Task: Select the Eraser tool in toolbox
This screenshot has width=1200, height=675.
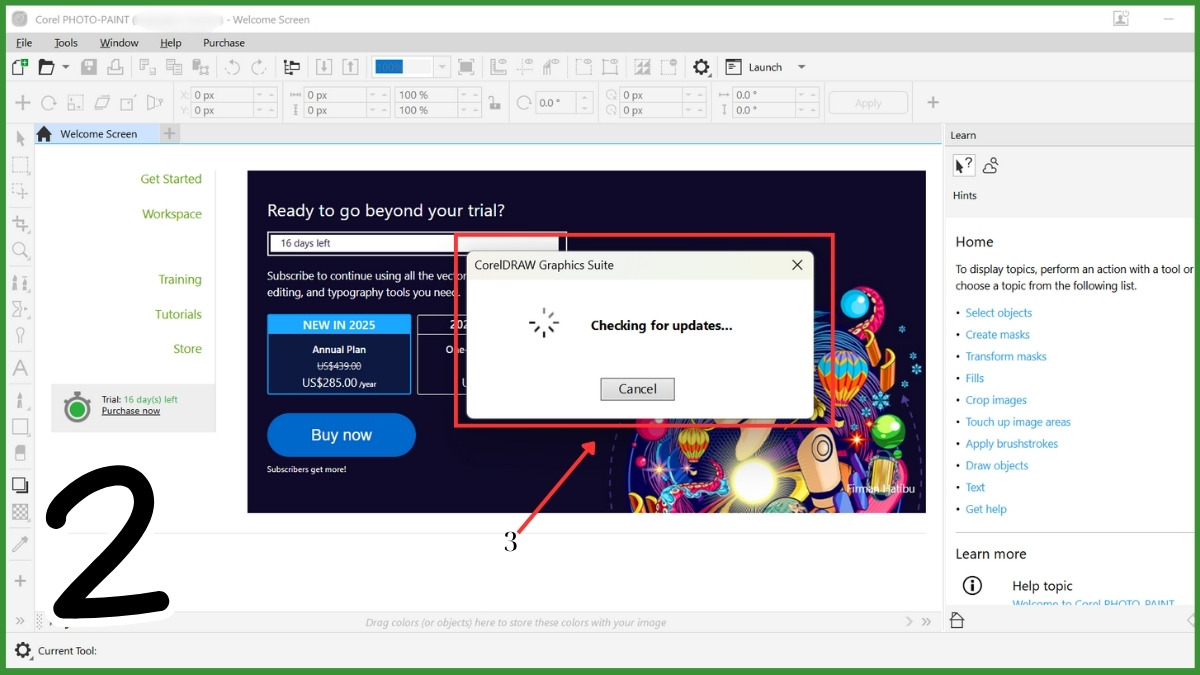Action: pyautogui.click(x=20, y=453)
